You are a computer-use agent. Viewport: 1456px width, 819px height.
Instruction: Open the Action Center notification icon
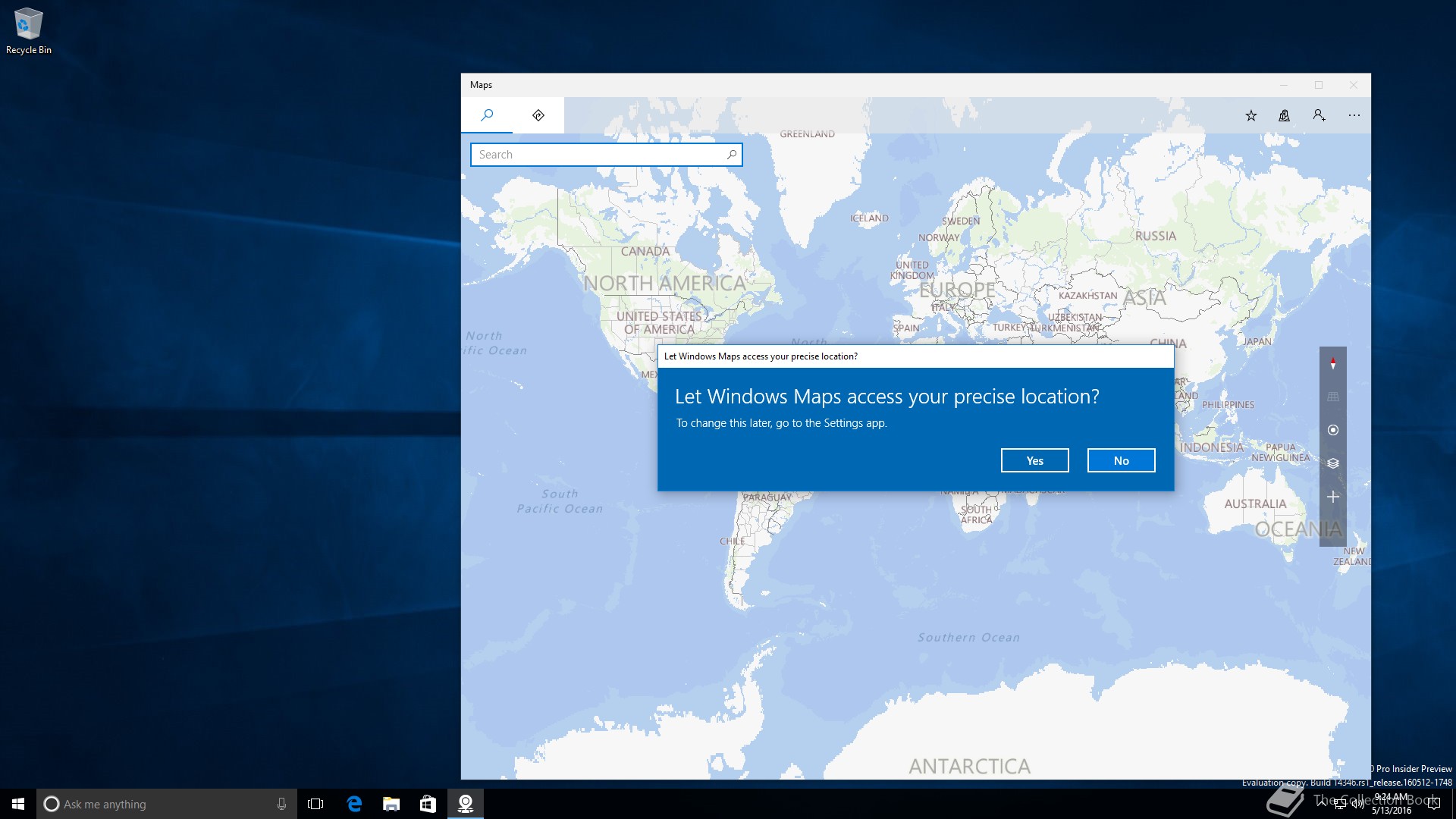point(1433,804)
